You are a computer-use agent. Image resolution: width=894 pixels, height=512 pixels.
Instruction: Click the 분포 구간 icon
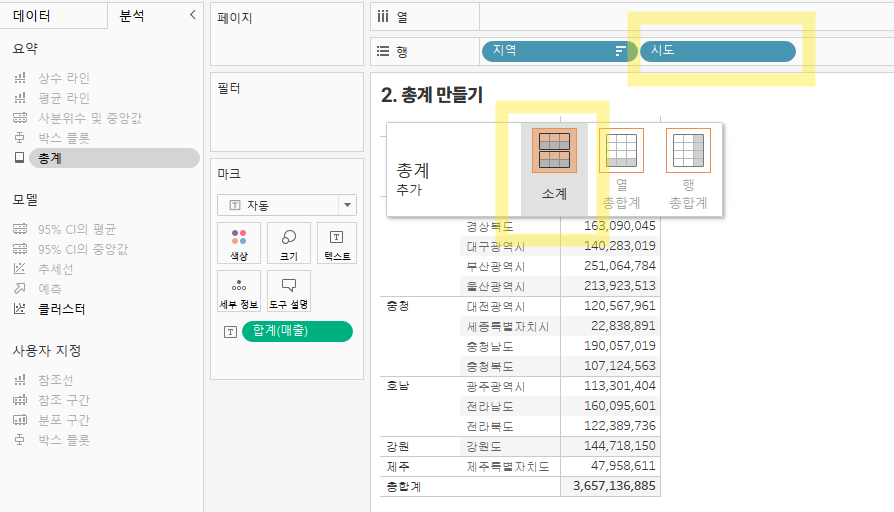pos(20,420)
